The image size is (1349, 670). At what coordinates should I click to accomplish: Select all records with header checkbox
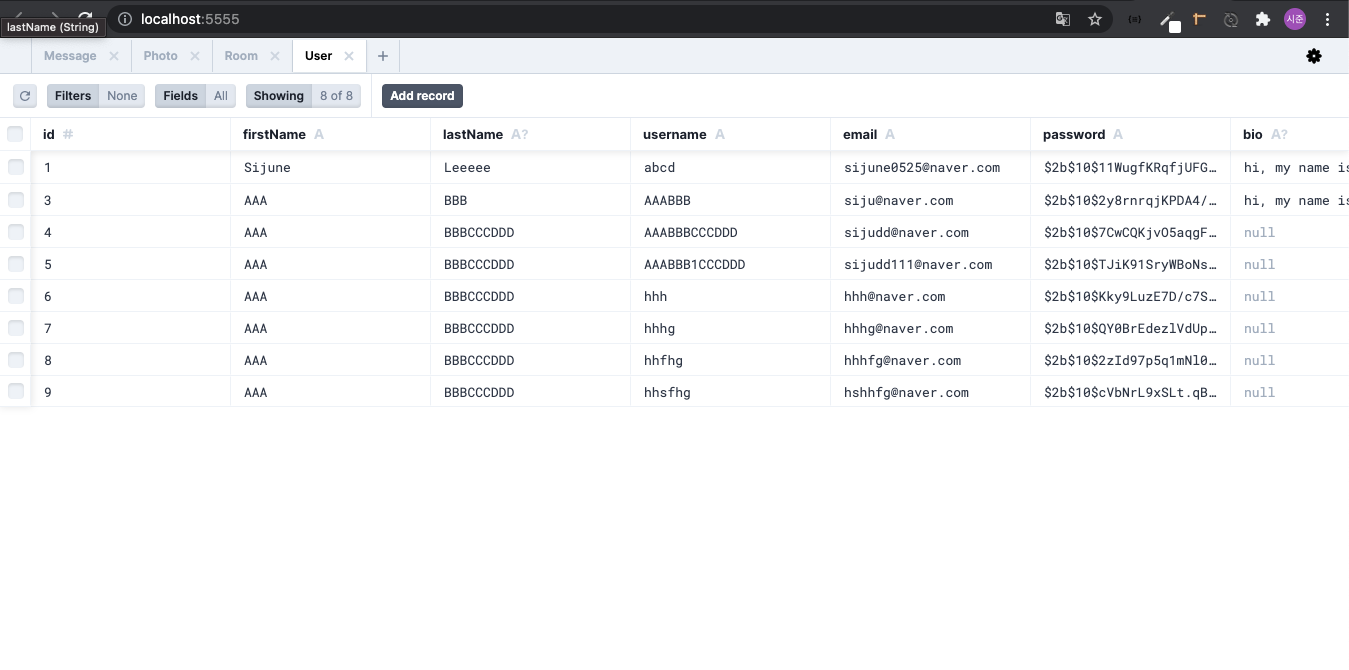click(x=15, y=134)
